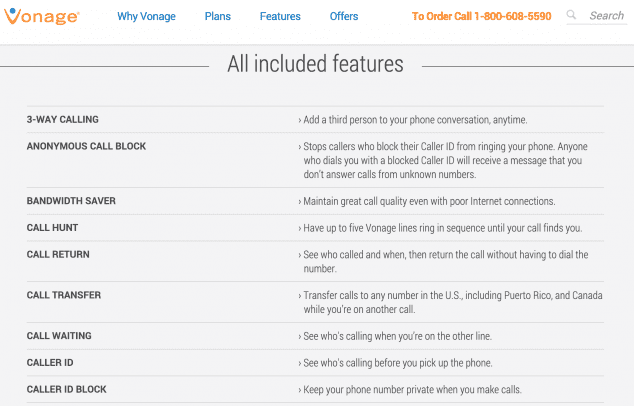Select the Call Return feature
Viewport: 634px width, 406px height.
coord(58,254)
